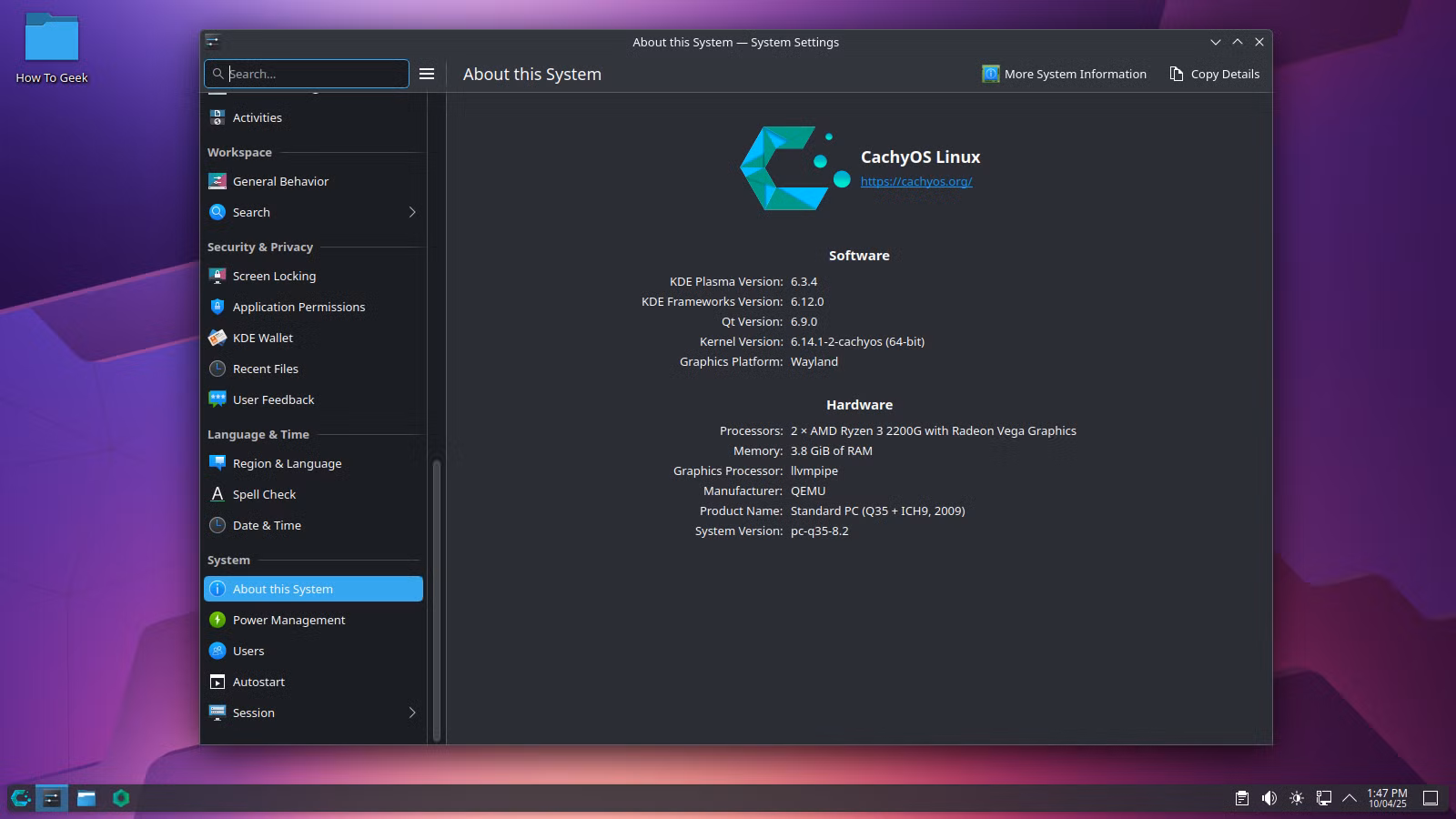Open the Users settings page
The image size is (1456, 819).
point(248,651)
